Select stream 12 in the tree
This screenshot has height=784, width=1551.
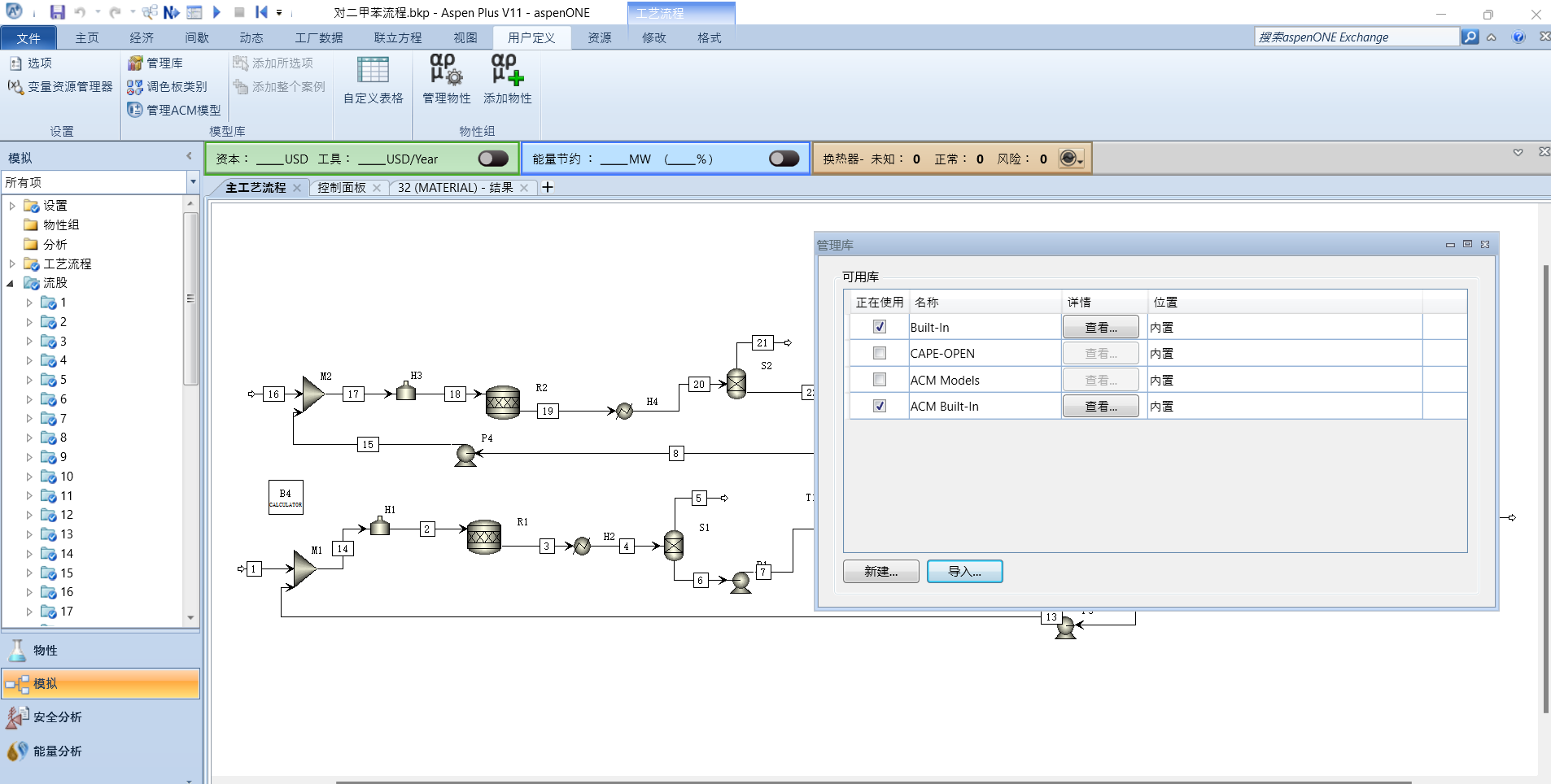click(x=57, y=515)
